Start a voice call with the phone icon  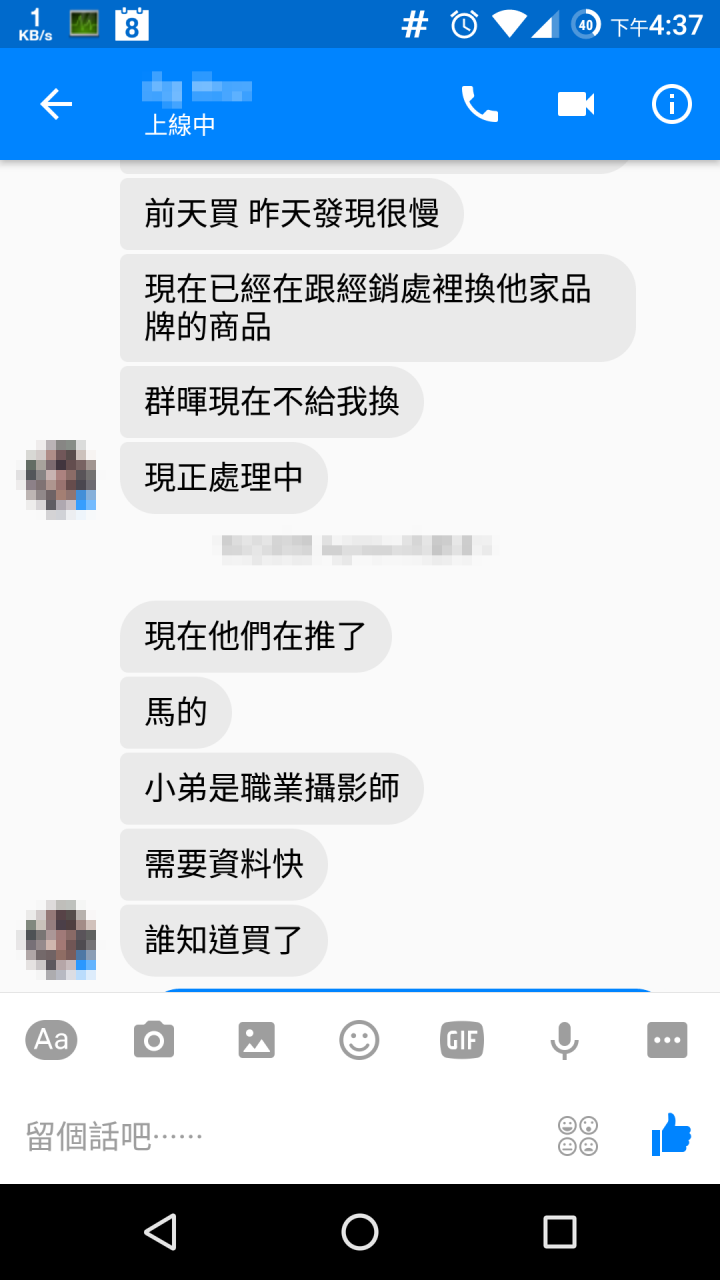(x=479, y=104)
